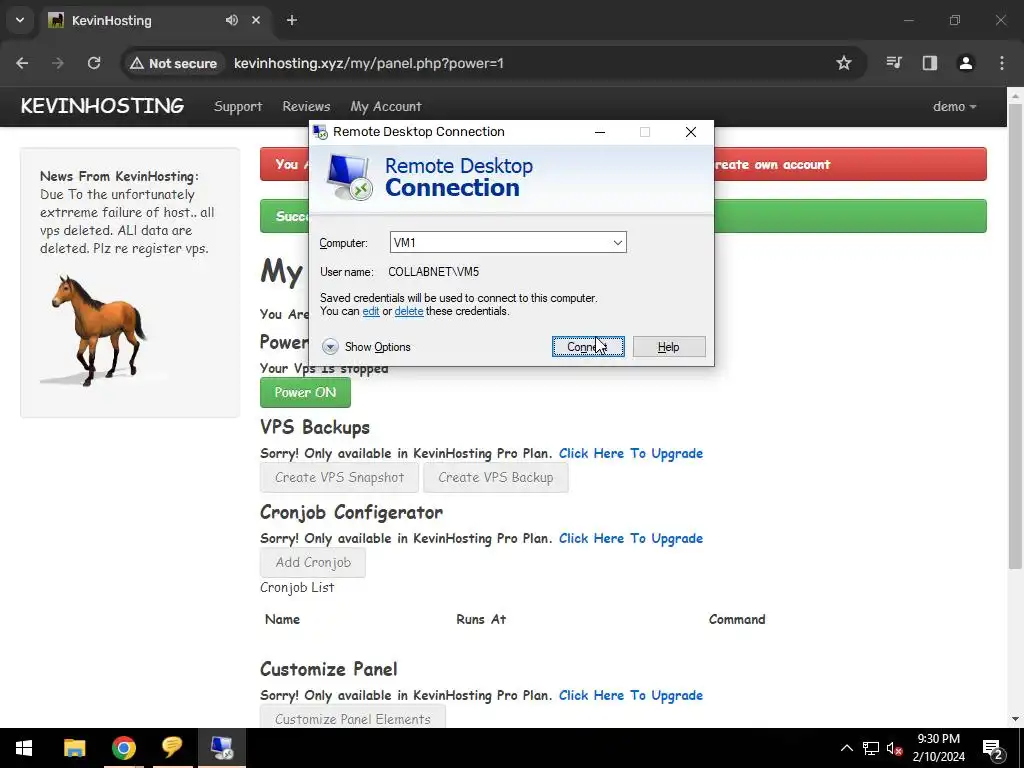Viewport: 1024px width, 768px height.
Task: Click Customize Panel Elements button
Action: (x=353, y=717)
